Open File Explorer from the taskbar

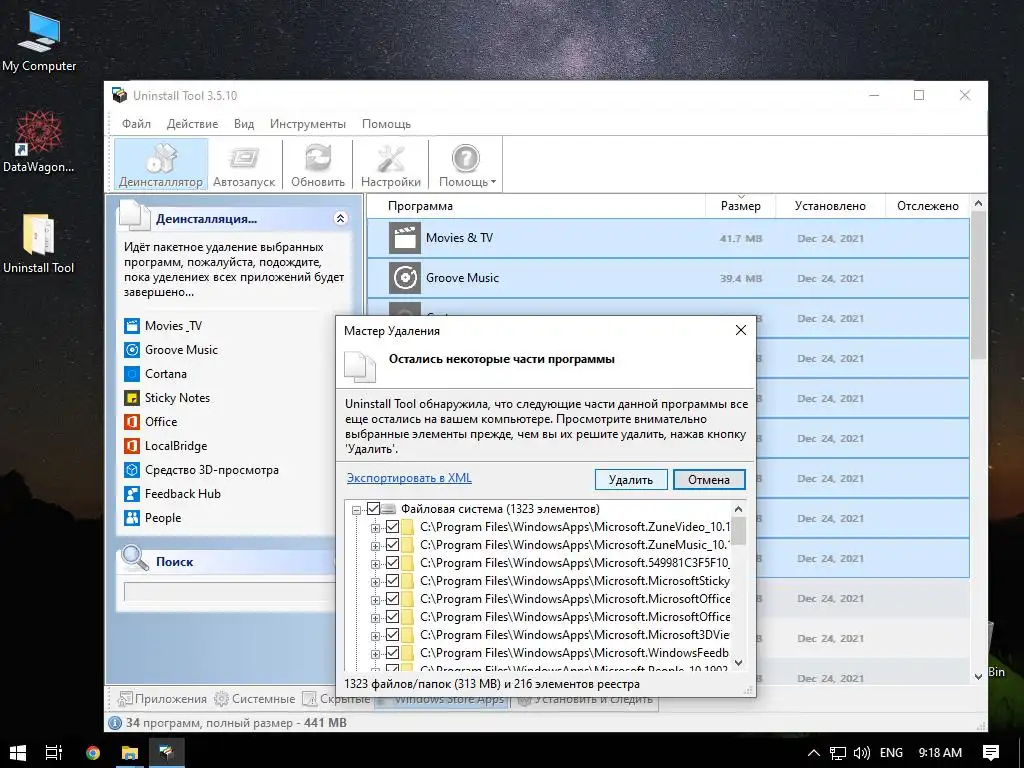pos(130,753)
